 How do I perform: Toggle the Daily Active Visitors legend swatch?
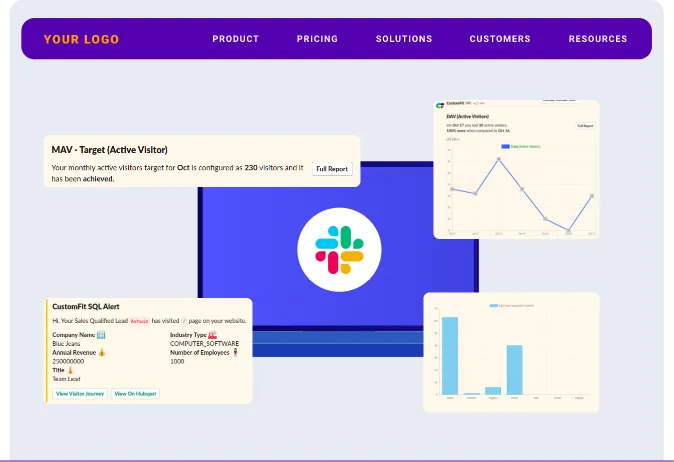(x=506, y=147)
